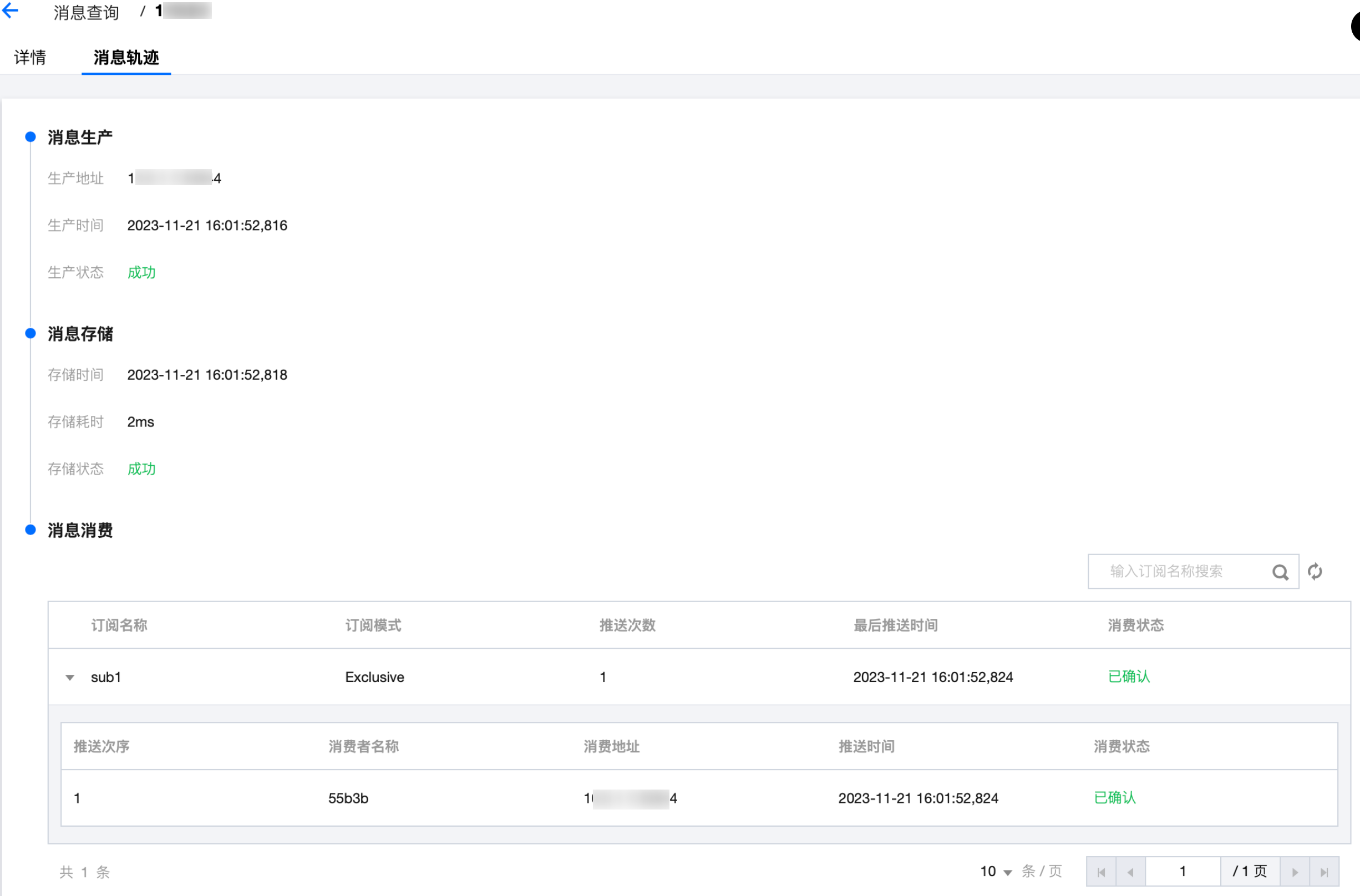Select the 消息轨迹 tab
1360x896 pixels.
click(126, 57)
